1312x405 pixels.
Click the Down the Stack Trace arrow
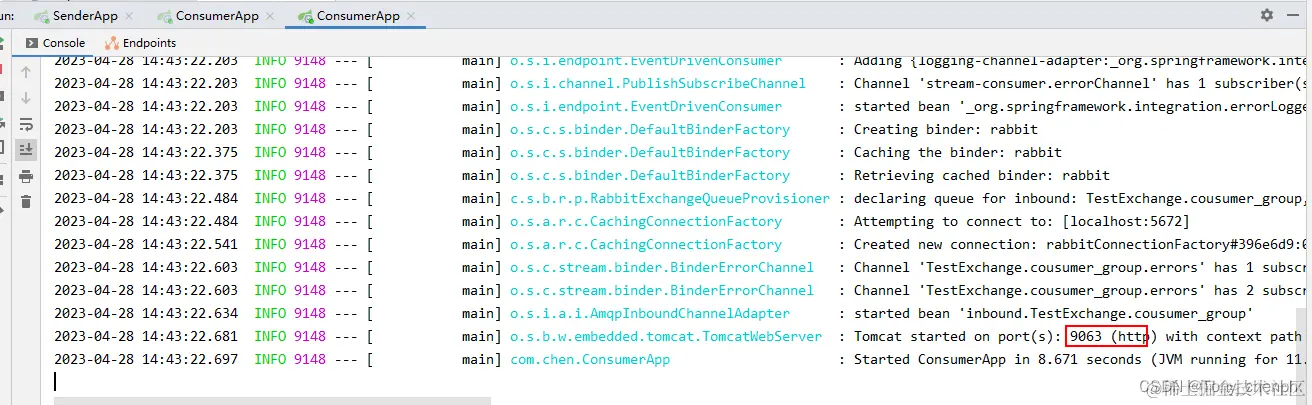point(26,98)
